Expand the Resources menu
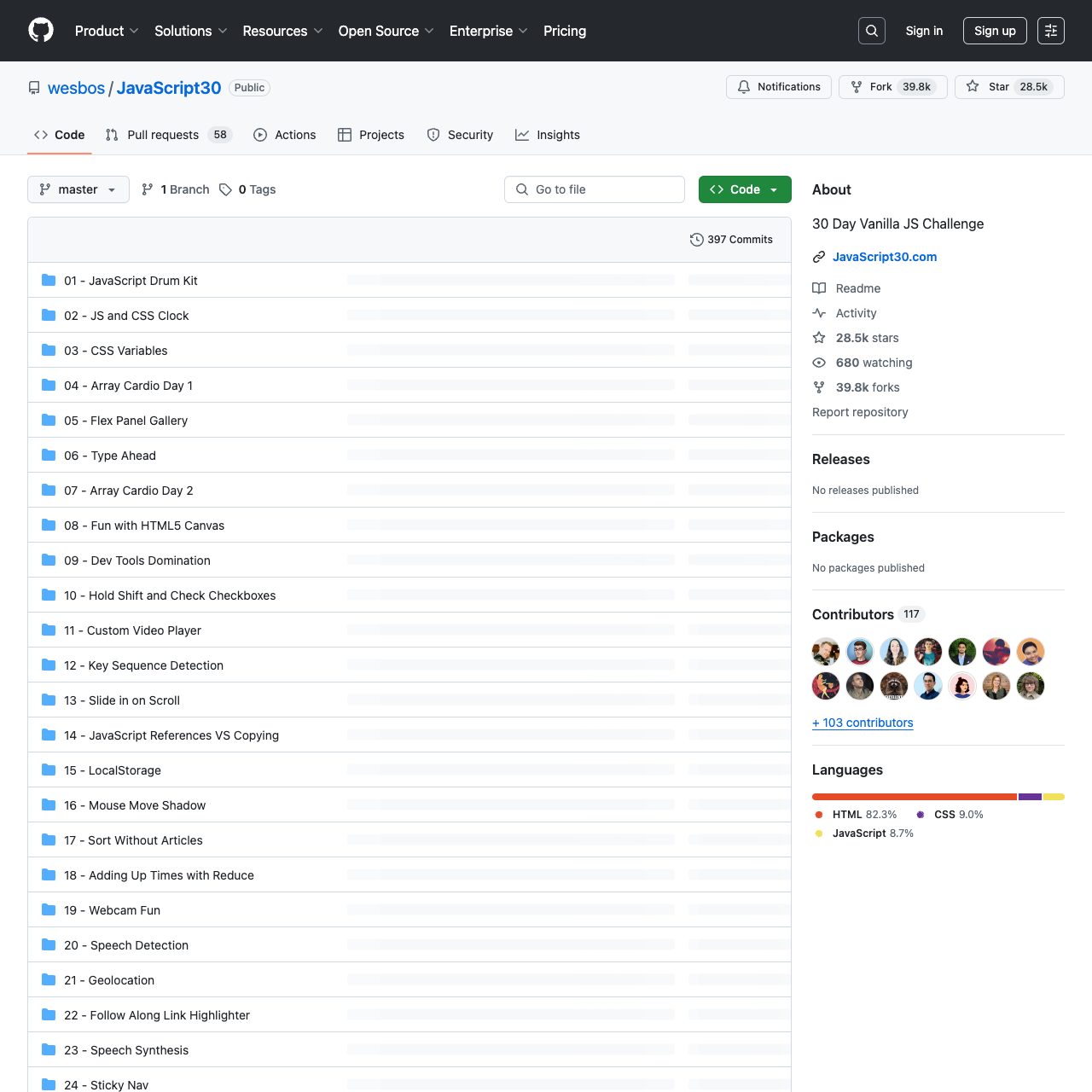Screen dimensions: 1092x1092 click(282, 31)
